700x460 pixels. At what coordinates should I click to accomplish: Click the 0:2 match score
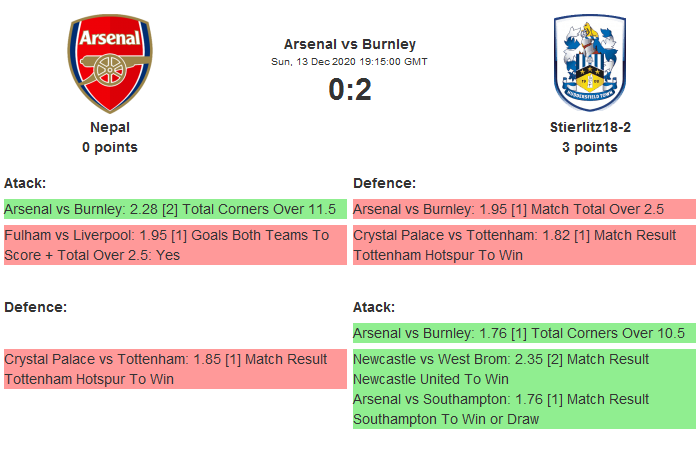[350, 90]
